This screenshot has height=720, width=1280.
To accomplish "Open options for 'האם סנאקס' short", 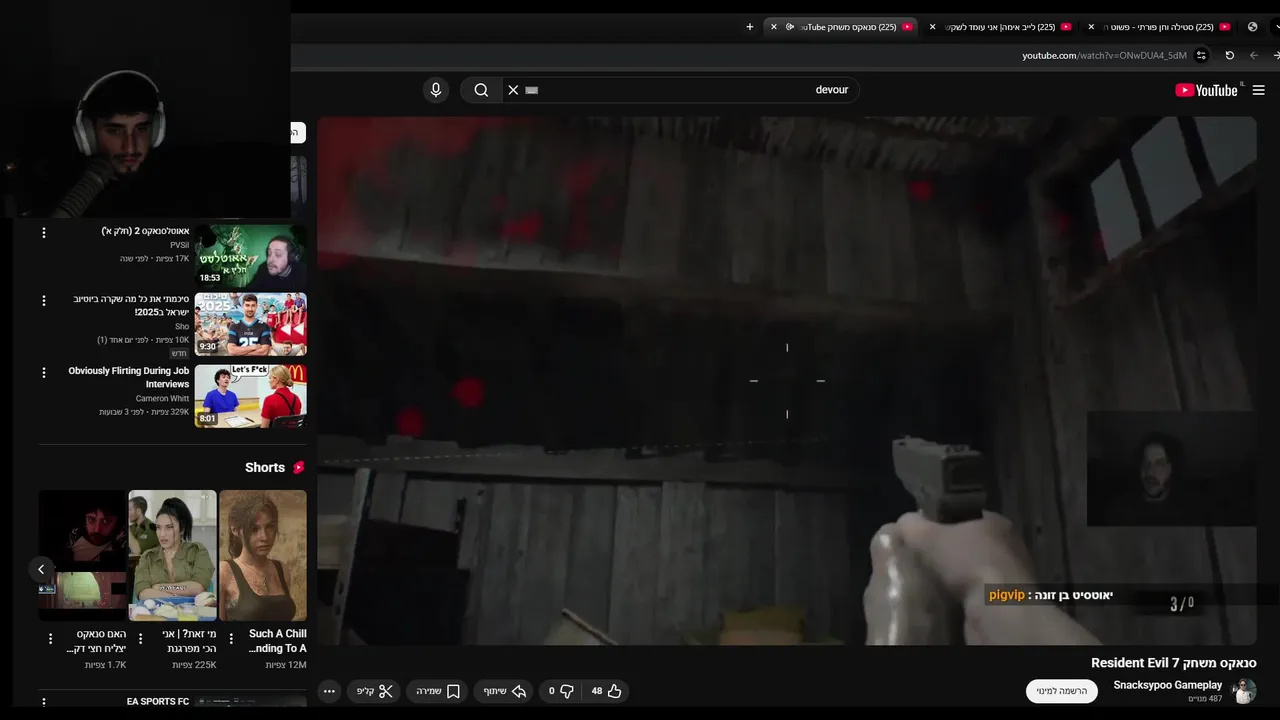I will click(50, 638).
